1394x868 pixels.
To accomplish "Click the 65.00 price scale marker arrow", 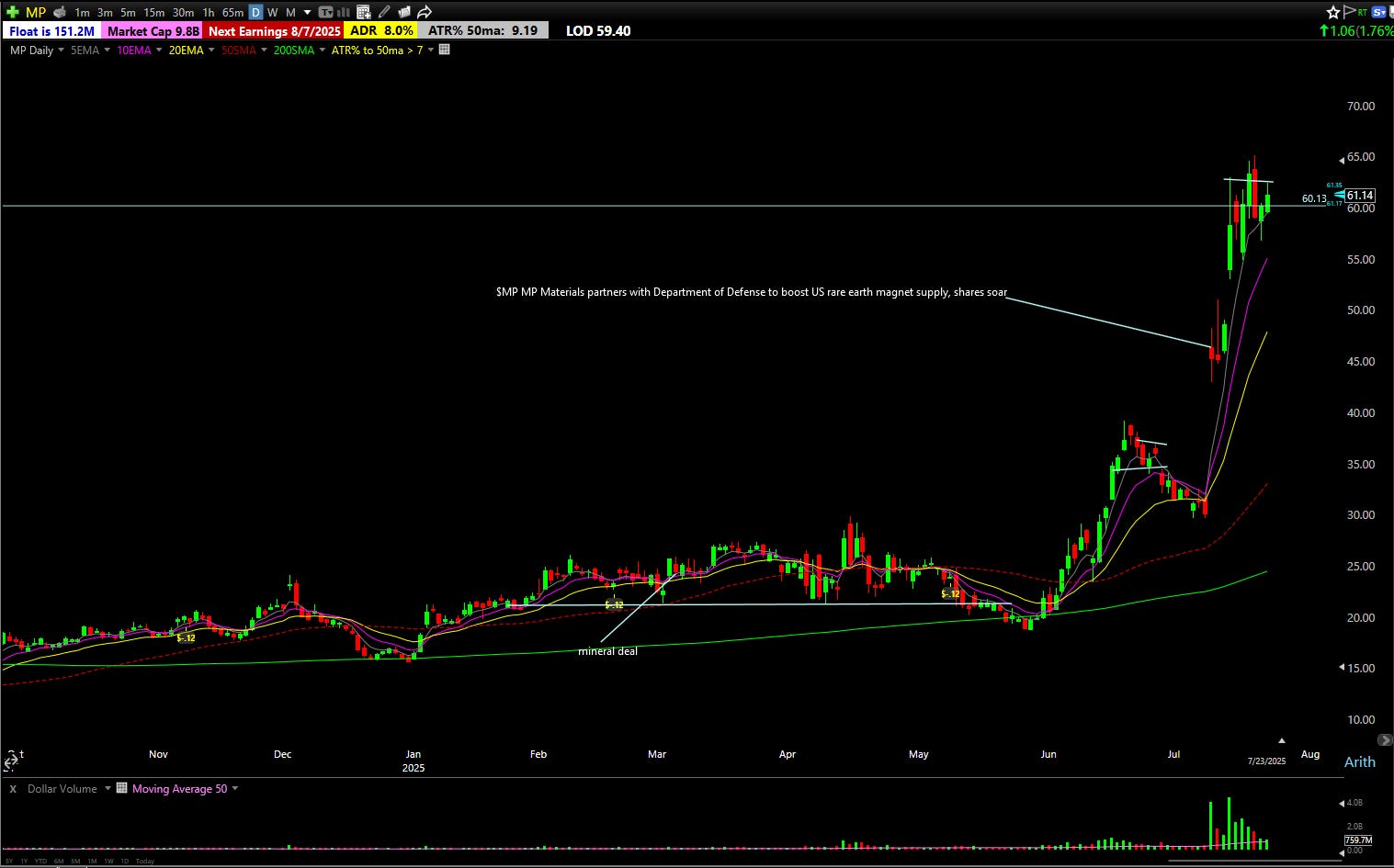I will click(x=1342, y=160).
